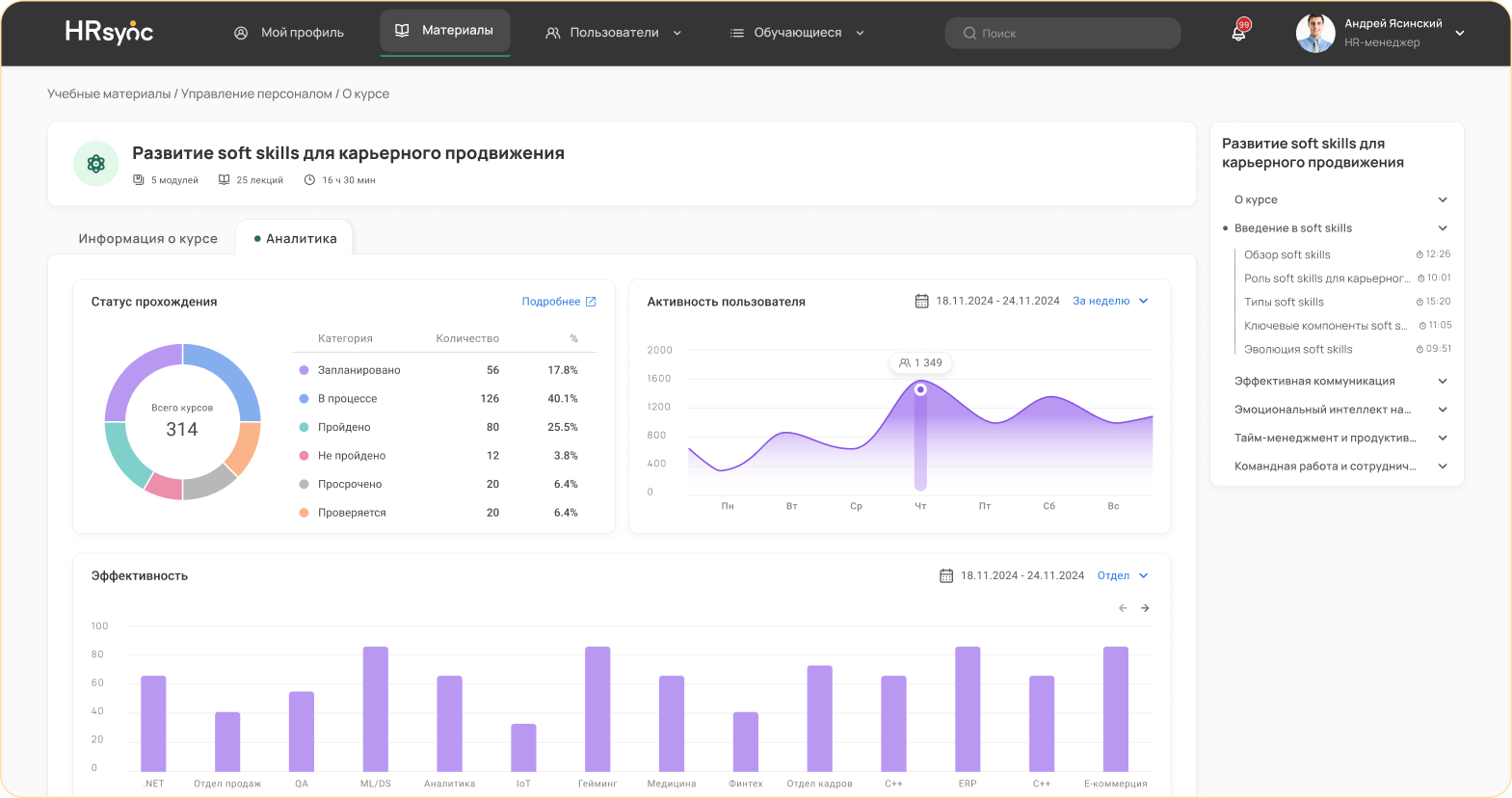Image resolution: width=1512 pixels, height=798 pixels.
Task: Go to next chart page arrow
Action: (1145, 608)
